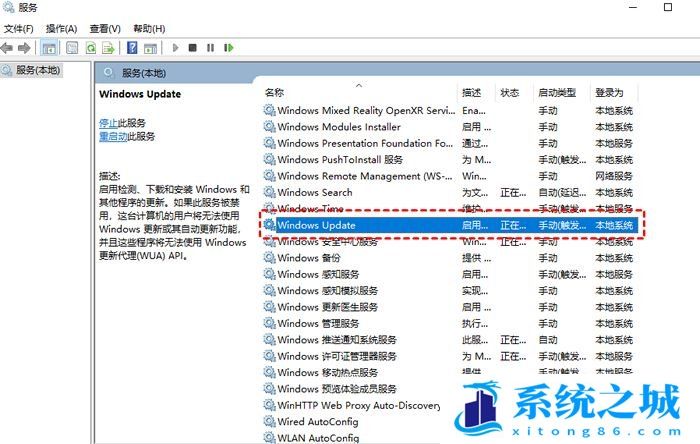Viewport: 700px width, 444px height.
Task: Maximize the 服务 window
Action: pyautogui.click(x=668, y=7)
